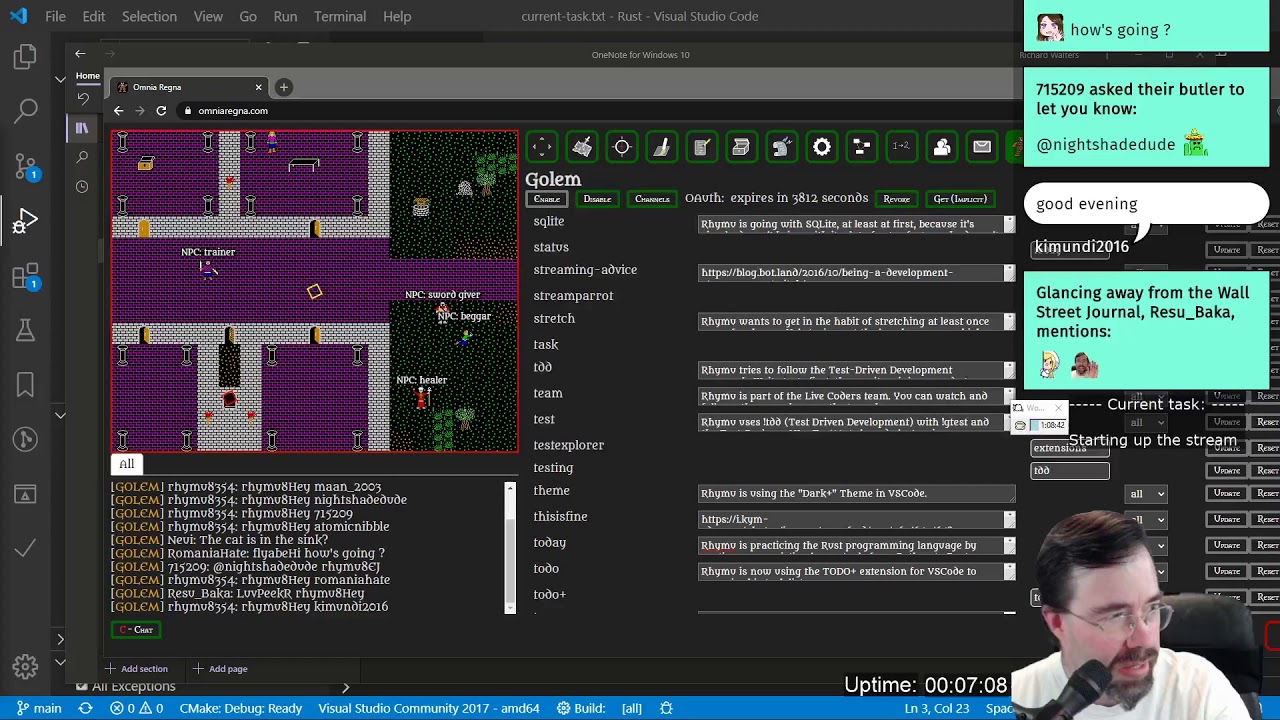Click the 'tdd' input field
Image resolution: width=1280 pixels, height=720 pixels.
coord(1070,471)
